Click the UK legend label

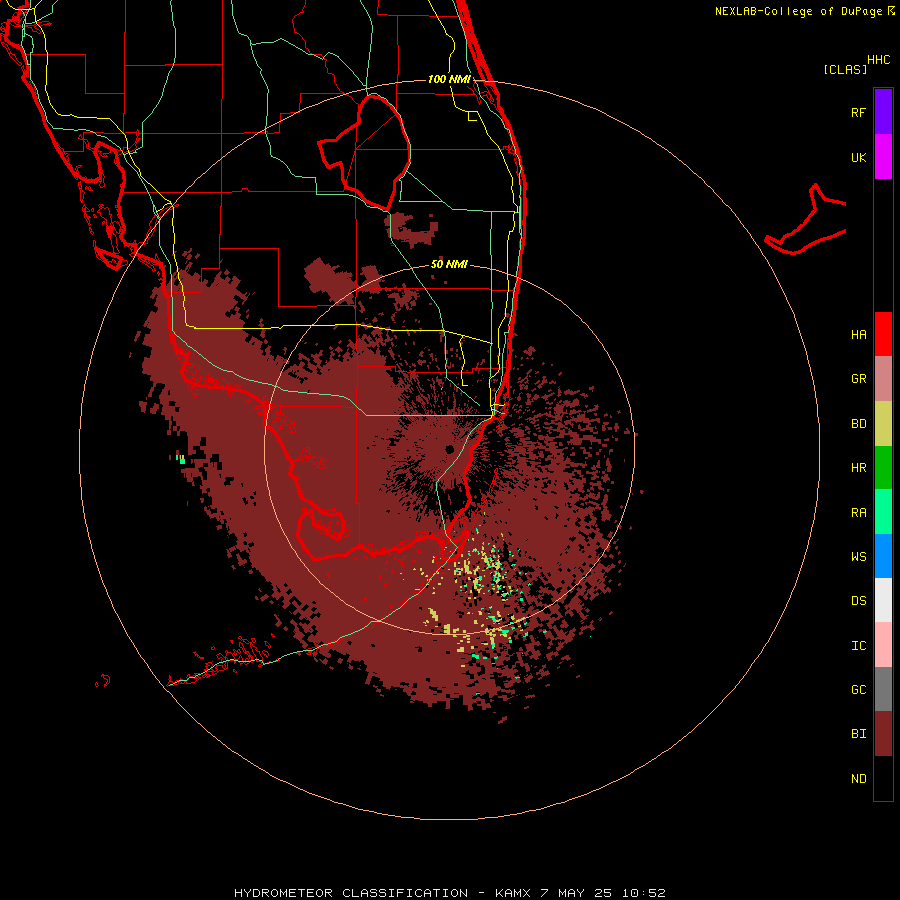click(858, 157)
